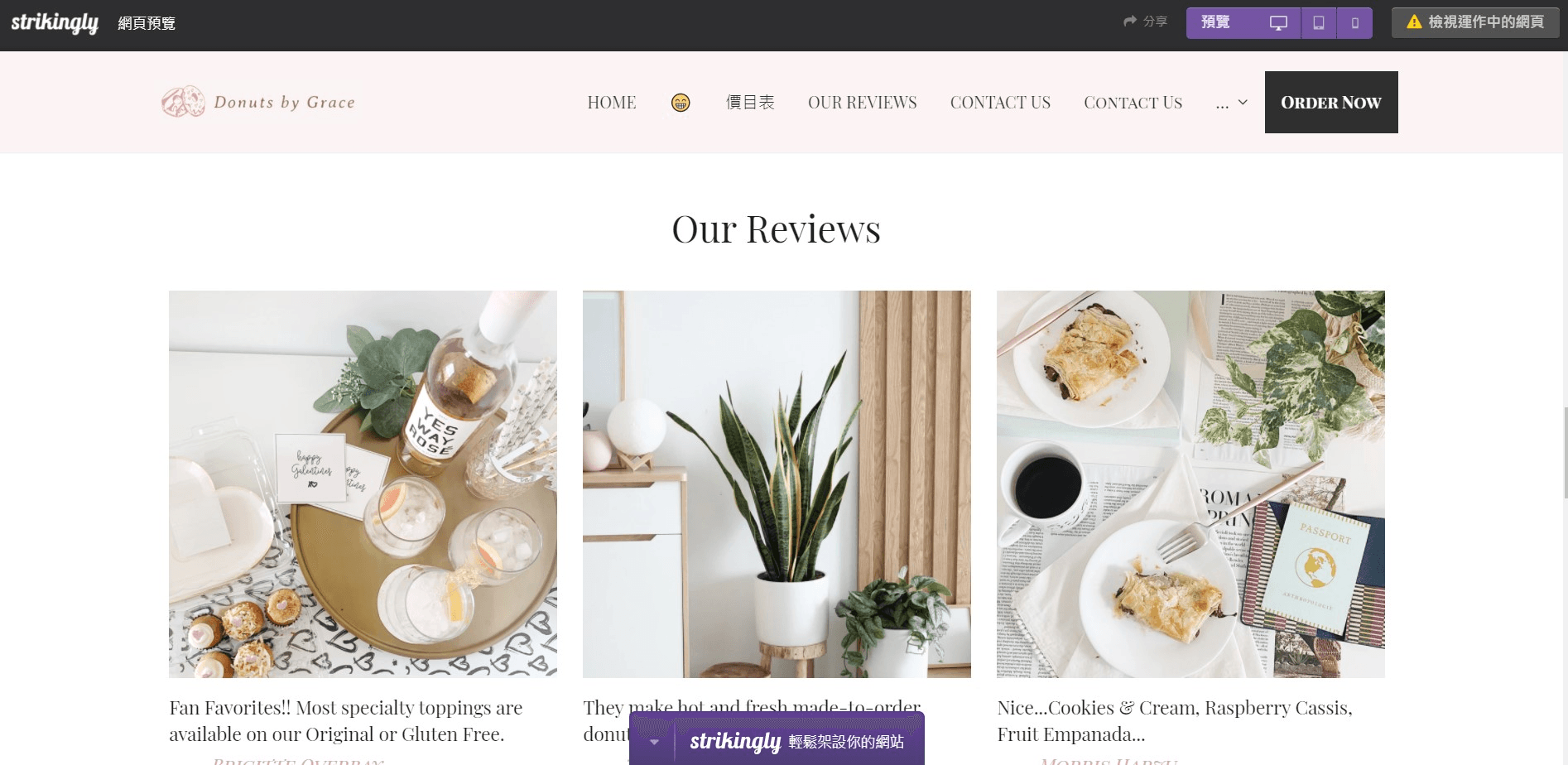1568x765 pixels.
Task: Open the ellipsis overflow menu
Action: [1222, 104]
